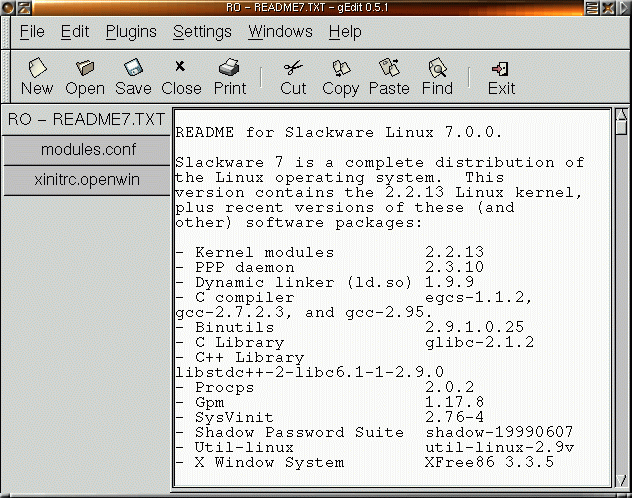632x498 pixels.
Task: Click the vertical scrollbar thumb
Action: (x=622, y=128)
